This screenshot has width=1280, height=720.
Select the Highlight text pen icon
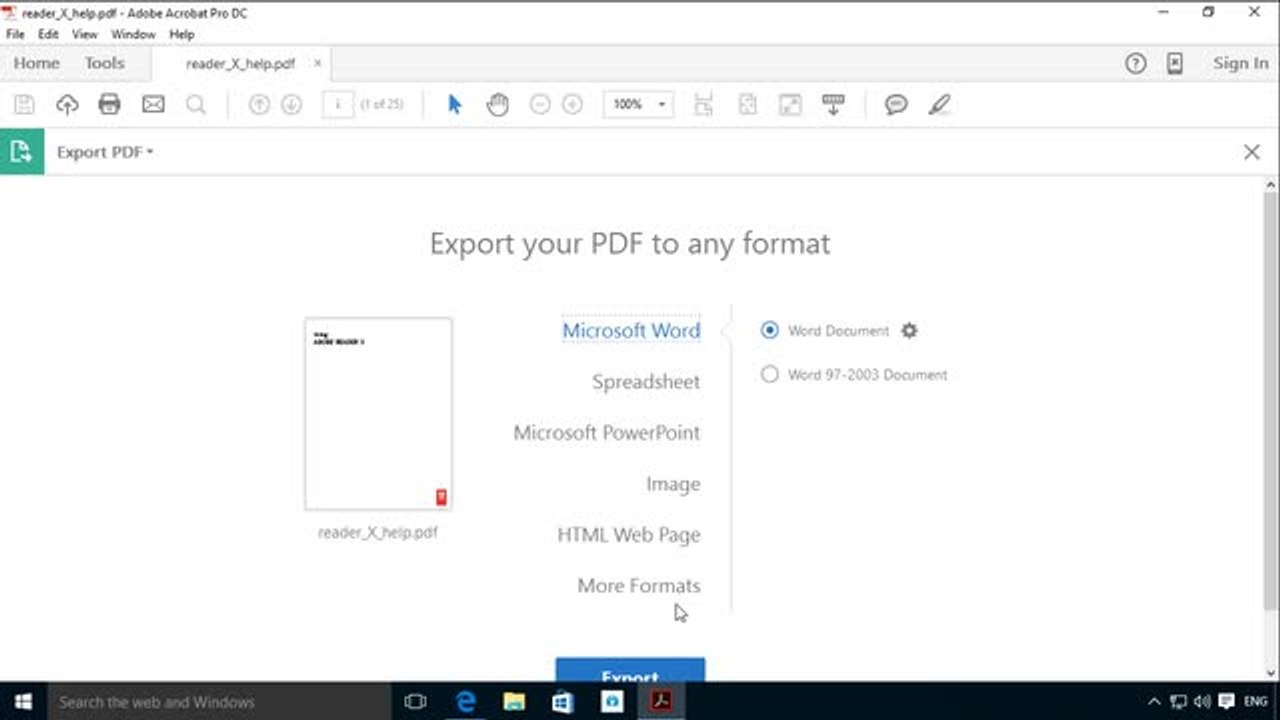(x=939, y=104)
